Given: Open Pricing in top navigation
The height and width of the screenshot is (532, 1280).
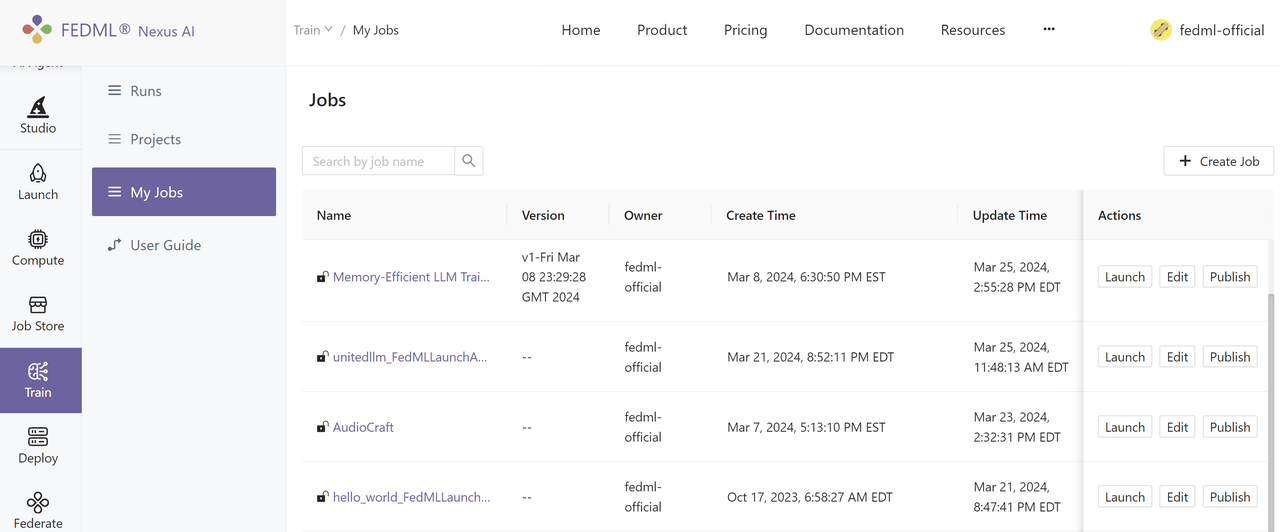Looking at the screenshot, I should [746, 30].
